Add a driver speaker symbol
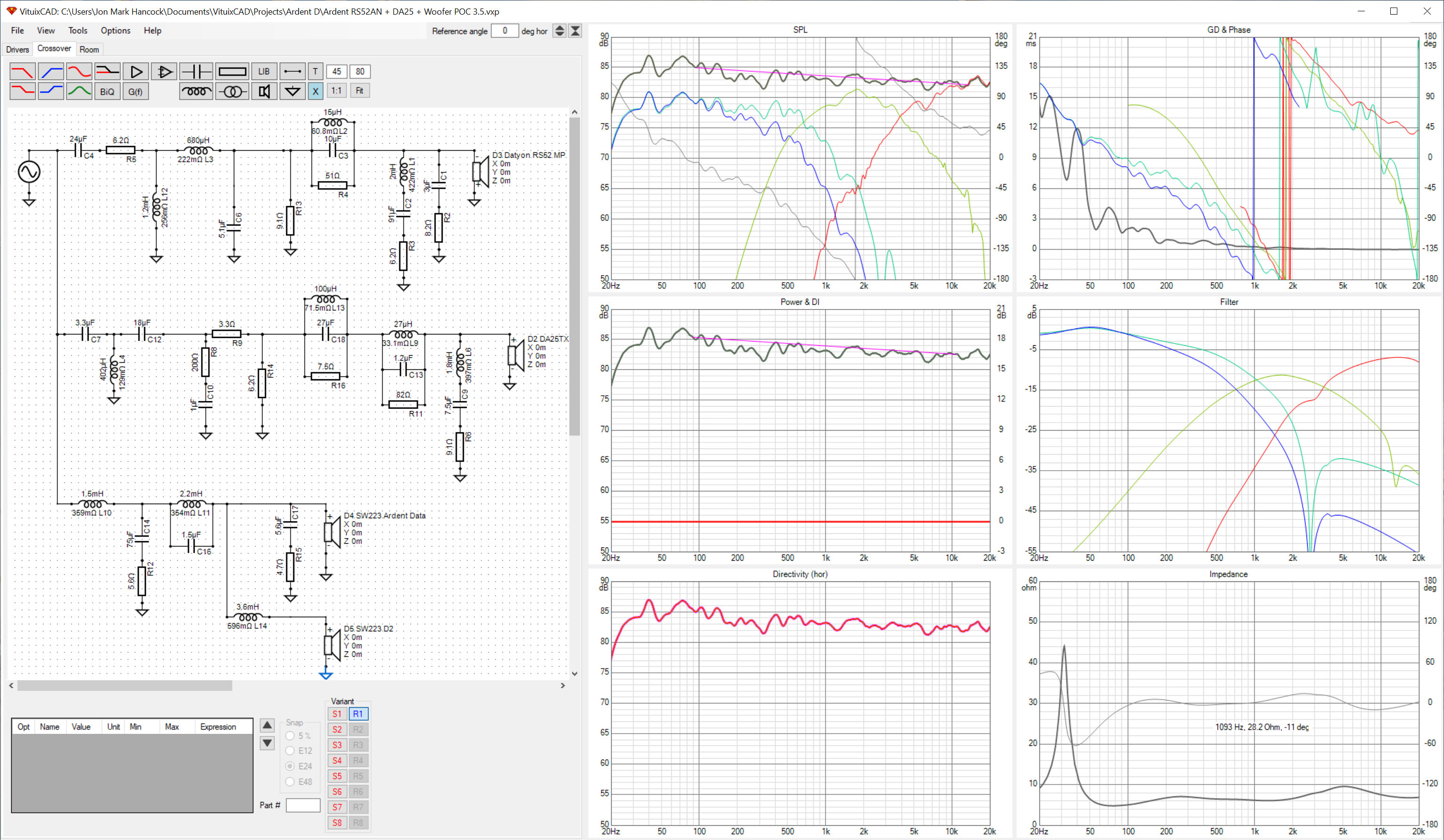Screen dimensions: 1444x840 [264, 91]
